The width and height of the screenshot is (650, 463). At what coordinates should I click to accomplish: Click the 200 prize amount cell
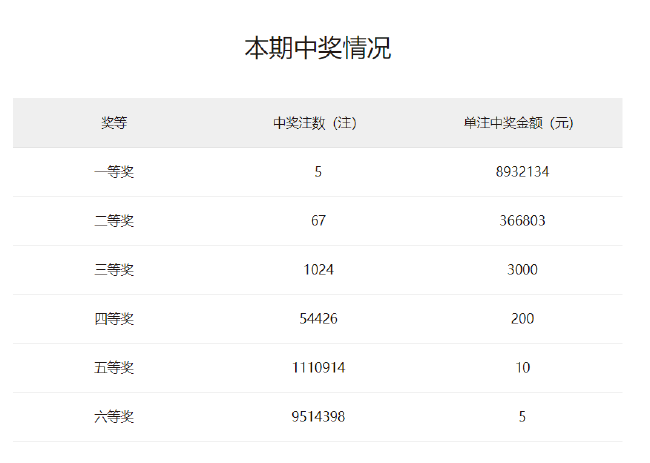(x=522, y=319)
